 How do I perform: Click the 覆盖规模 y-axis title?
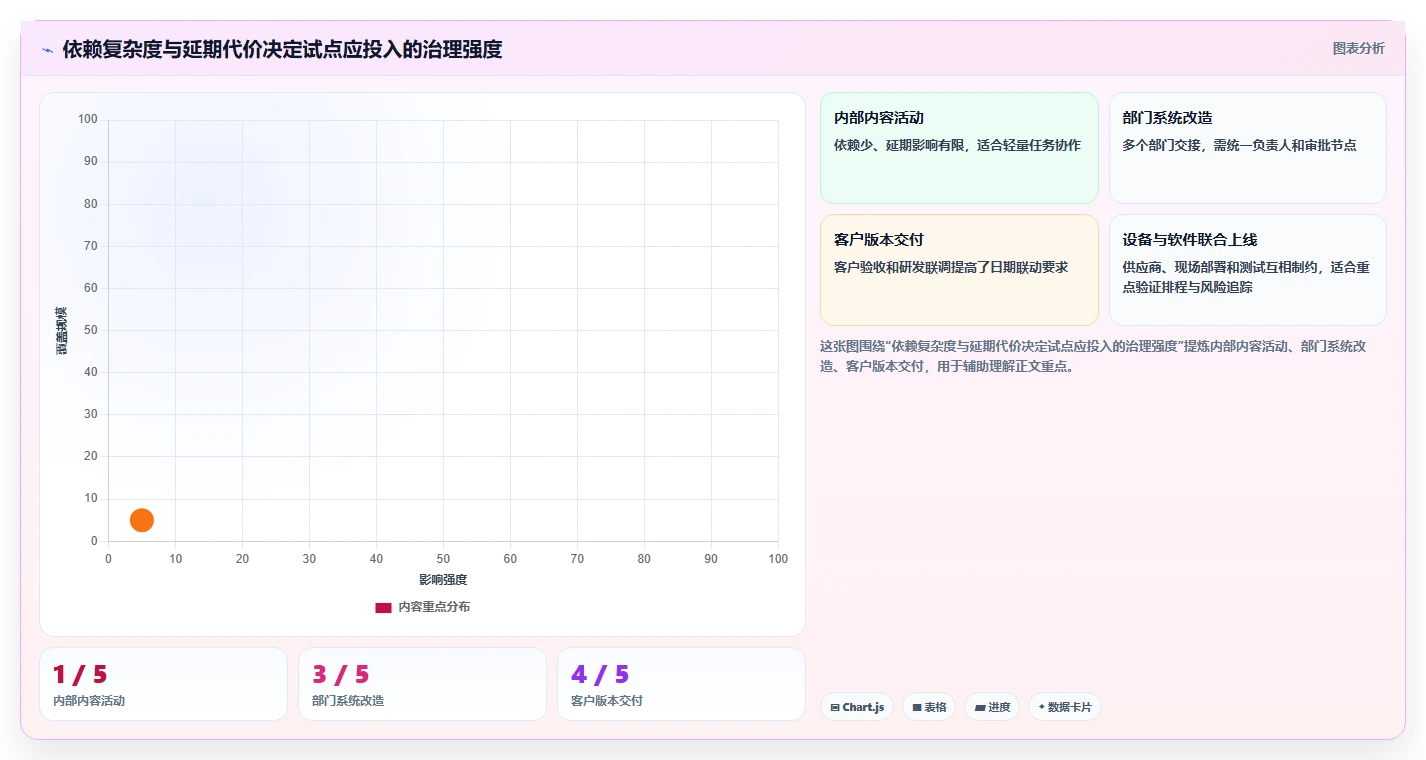tap(62, 330)
